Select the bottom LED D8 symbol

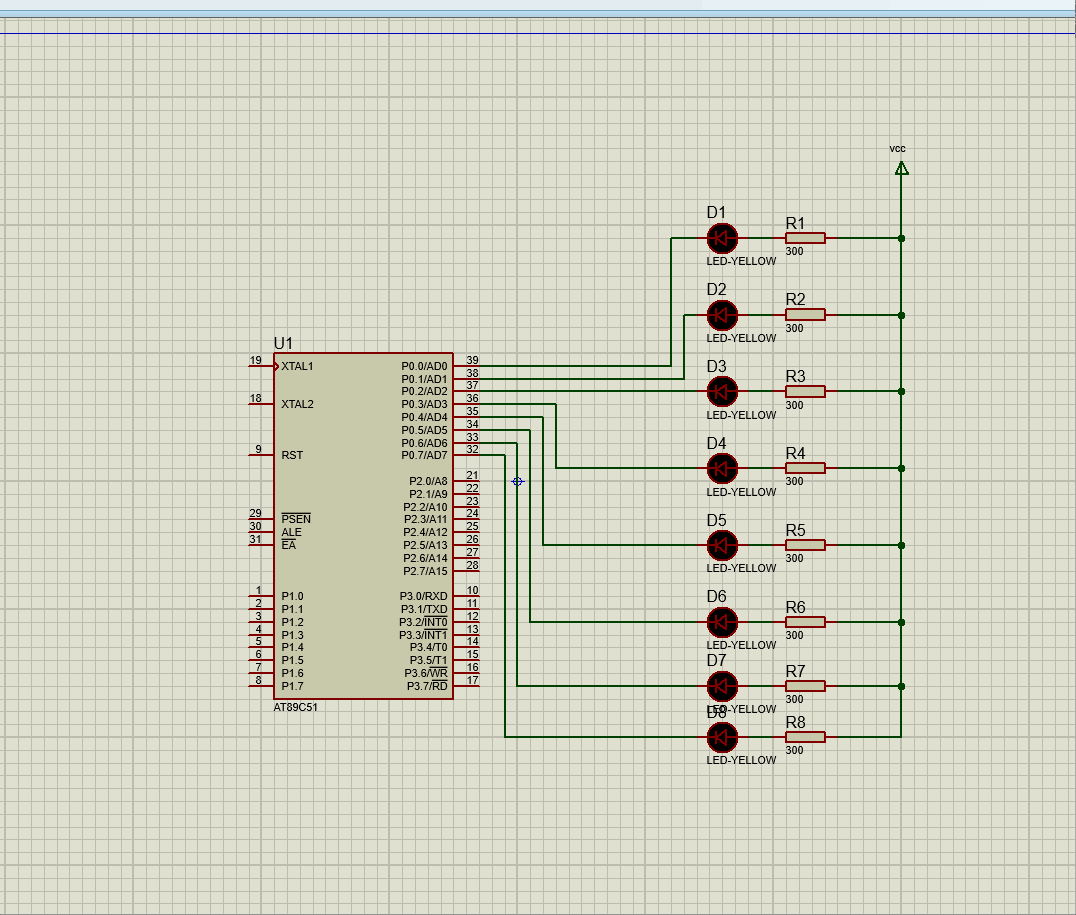(x=722, y=737)
